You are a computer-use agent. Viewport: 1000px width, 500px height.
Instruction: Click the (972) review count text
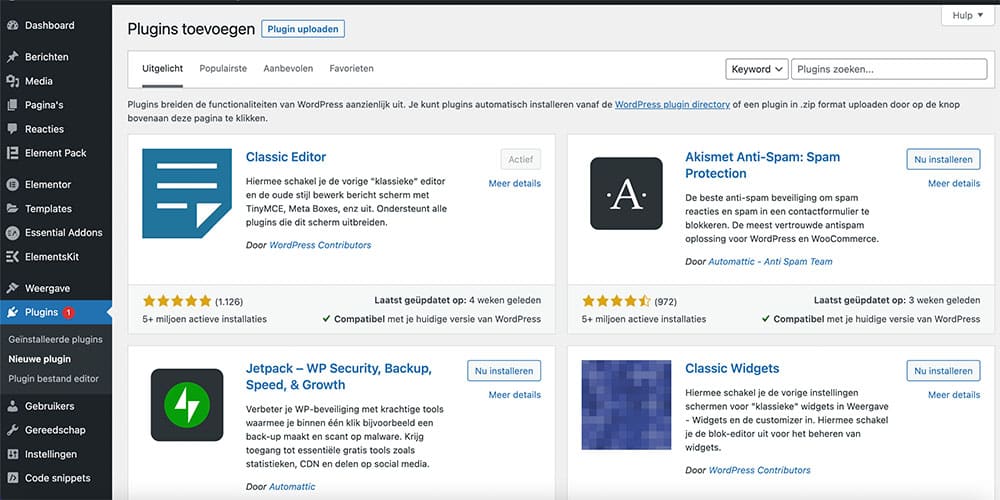click(x=665, y=302)
